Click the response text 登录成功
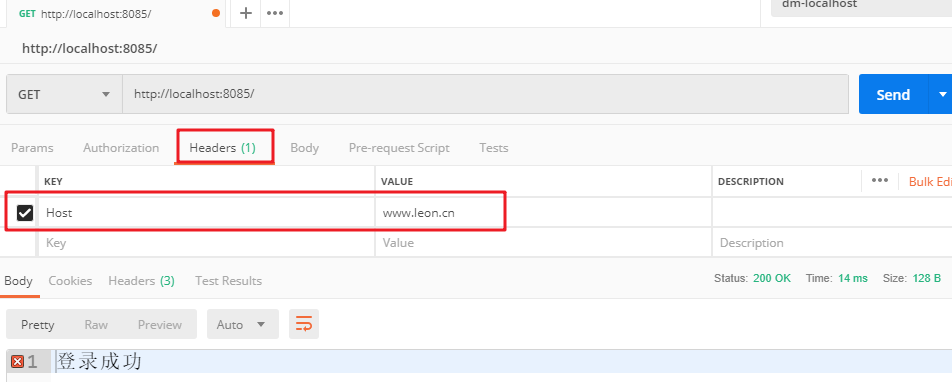 pos(100,361)
